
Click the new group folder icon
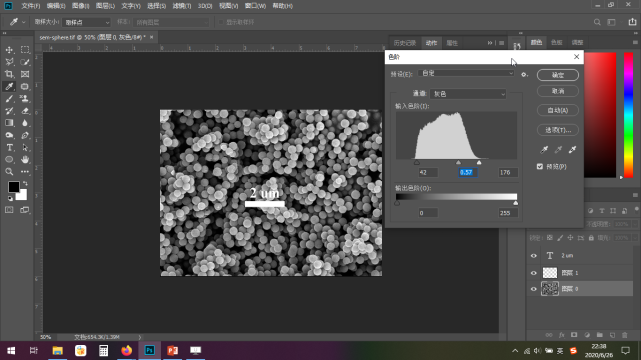(x=599, y=335)
